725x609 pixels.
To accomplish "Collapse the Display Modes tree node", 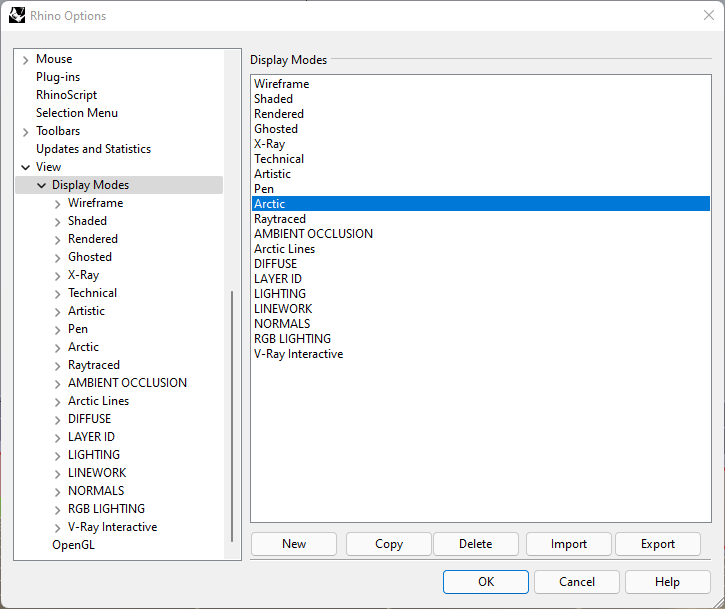I will point(41,186).
